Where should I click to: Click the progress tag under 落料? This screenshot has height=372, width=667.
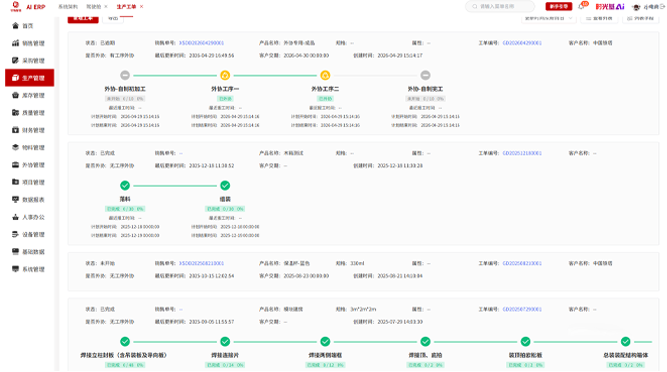125,209
